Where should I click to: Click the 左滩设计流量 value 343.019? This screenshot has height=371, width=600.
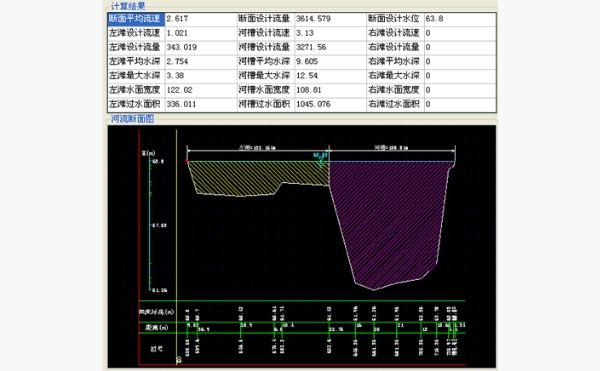click(x=182, y=47)
